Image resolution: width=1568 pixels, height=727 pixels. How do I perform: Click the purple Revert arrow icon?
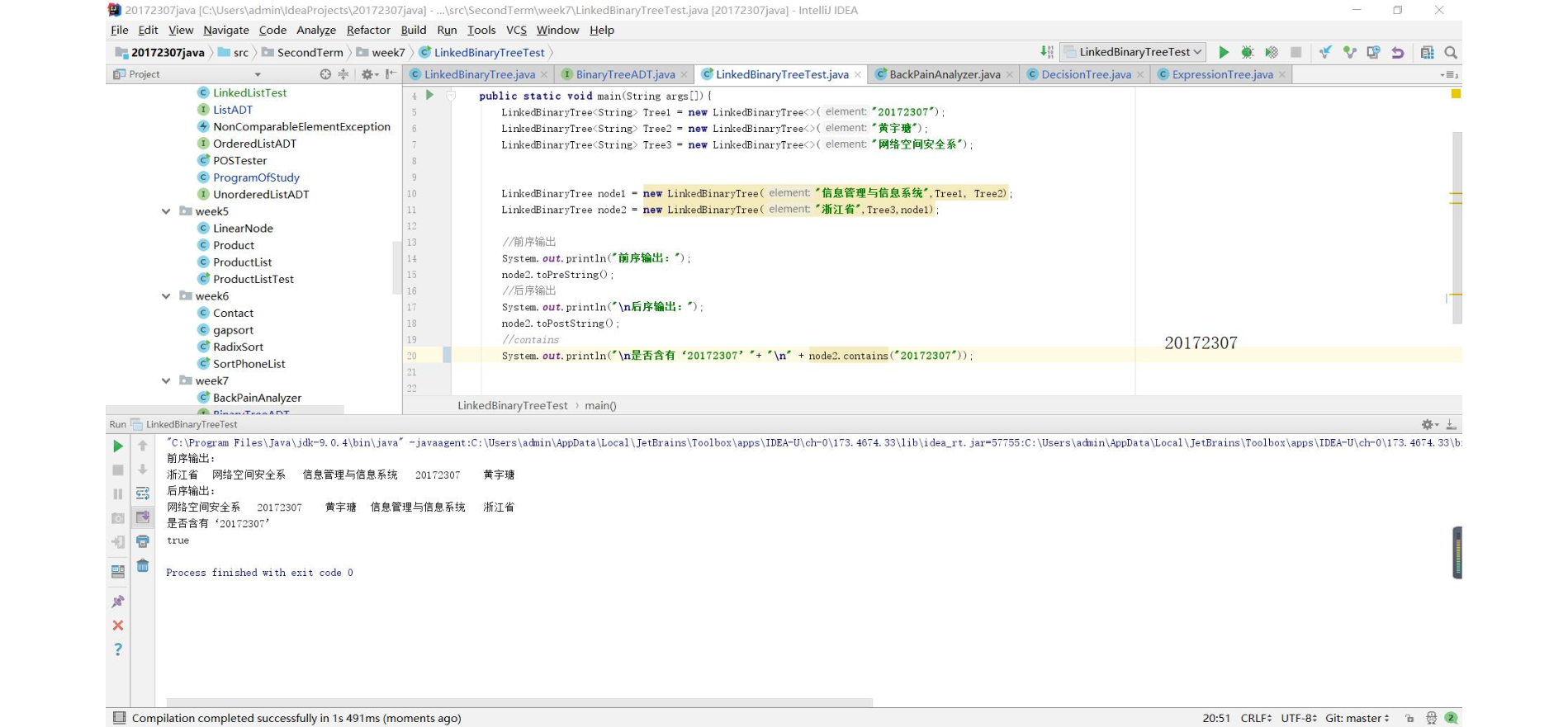[x=1398, y=52]
